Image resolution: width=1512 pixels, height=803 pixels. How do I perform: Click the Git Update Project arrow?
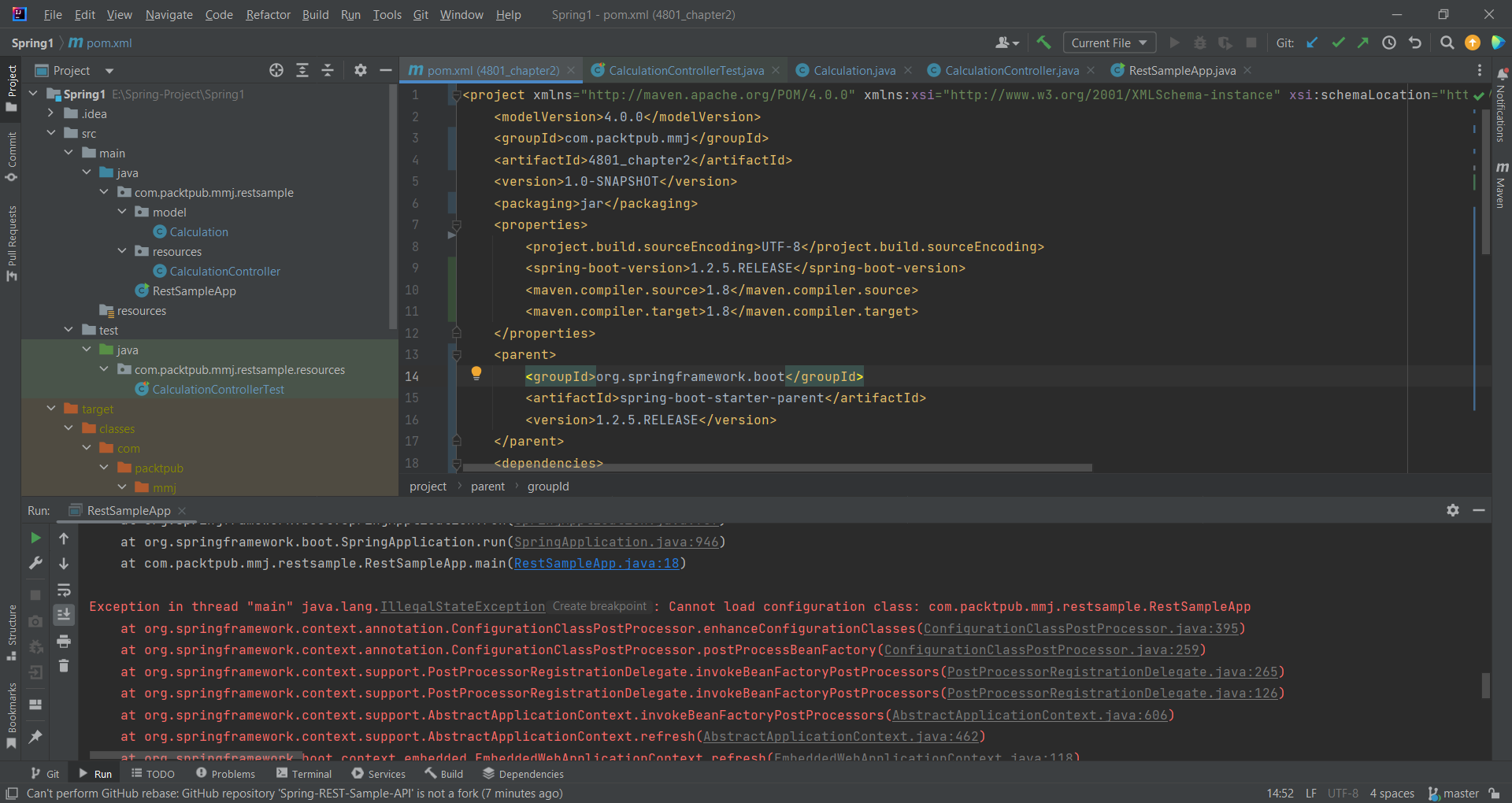coord(1312,43)
